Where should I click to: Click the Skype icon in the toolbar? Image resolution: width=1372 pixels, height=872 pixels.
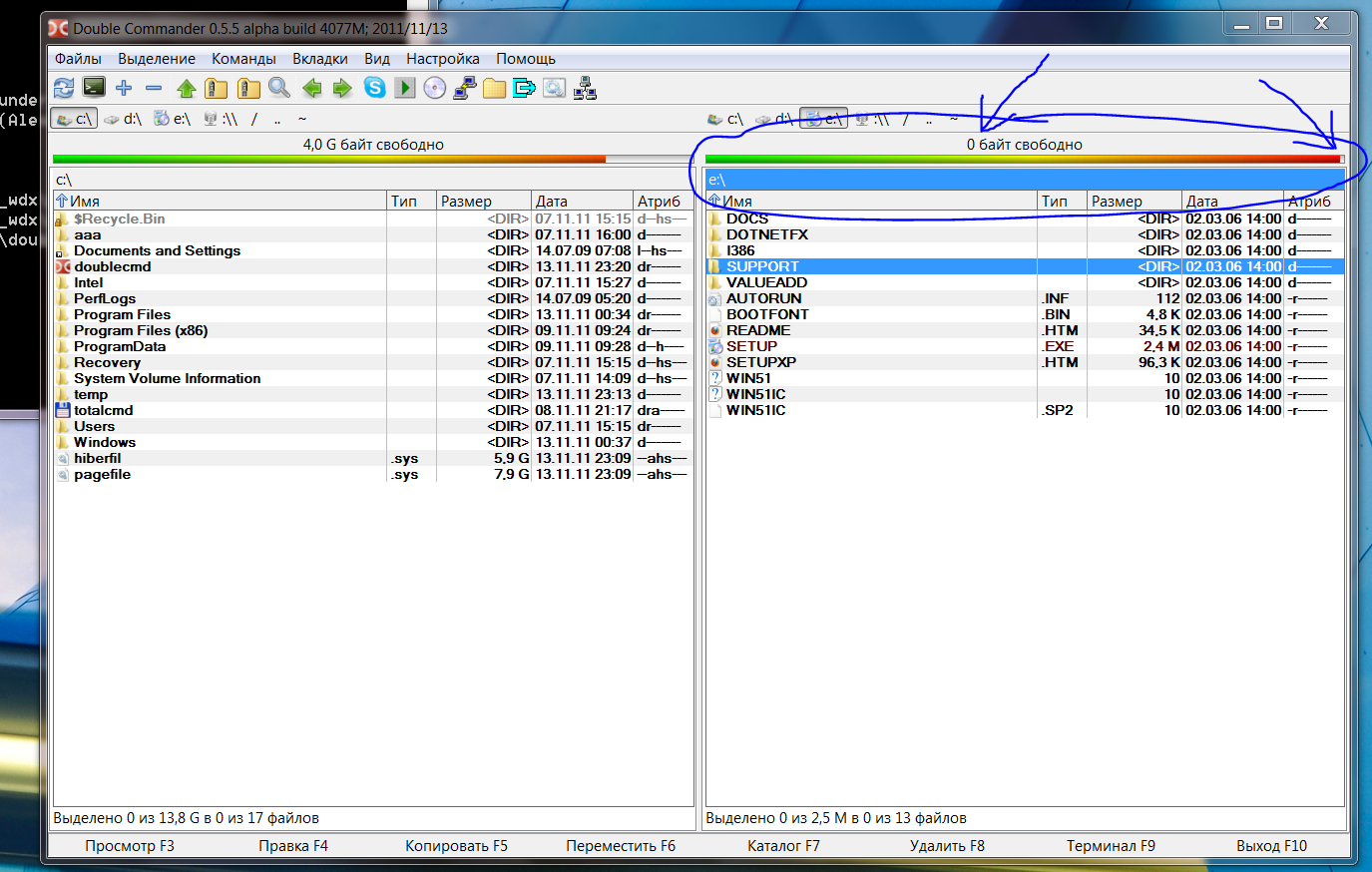(x=374, y=88)
